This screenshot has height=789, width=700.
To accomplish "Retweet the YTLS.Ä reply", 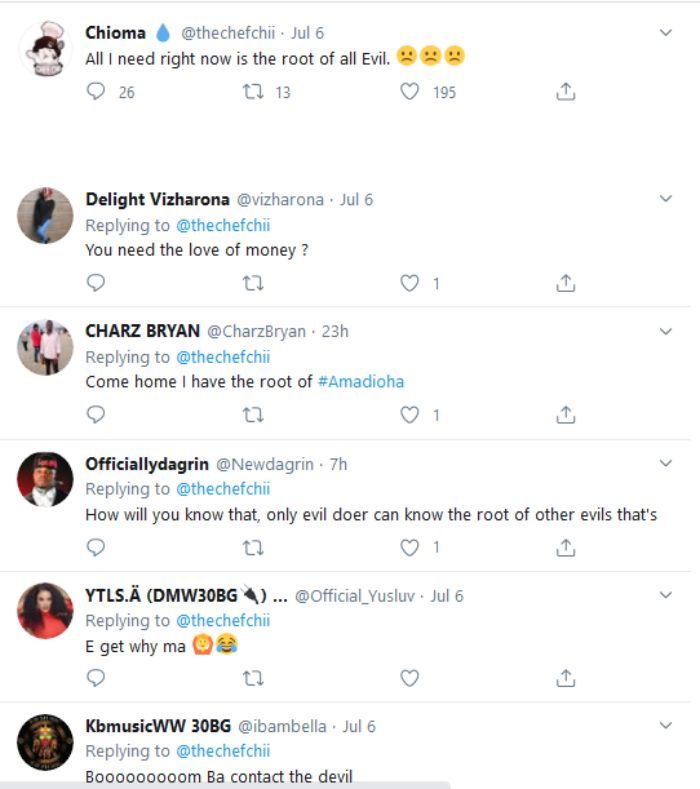I will 254,678.
